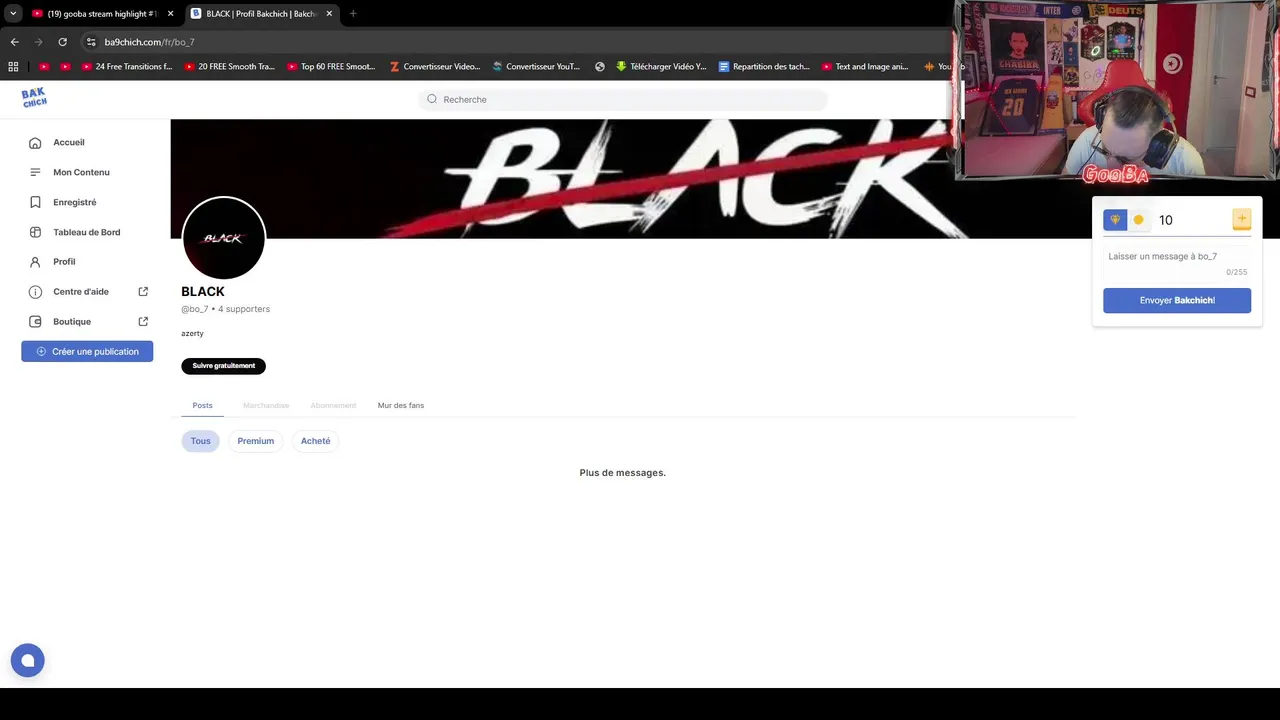Click the Boutique wallet icon

pyautogui.click(x=35, y=322)
